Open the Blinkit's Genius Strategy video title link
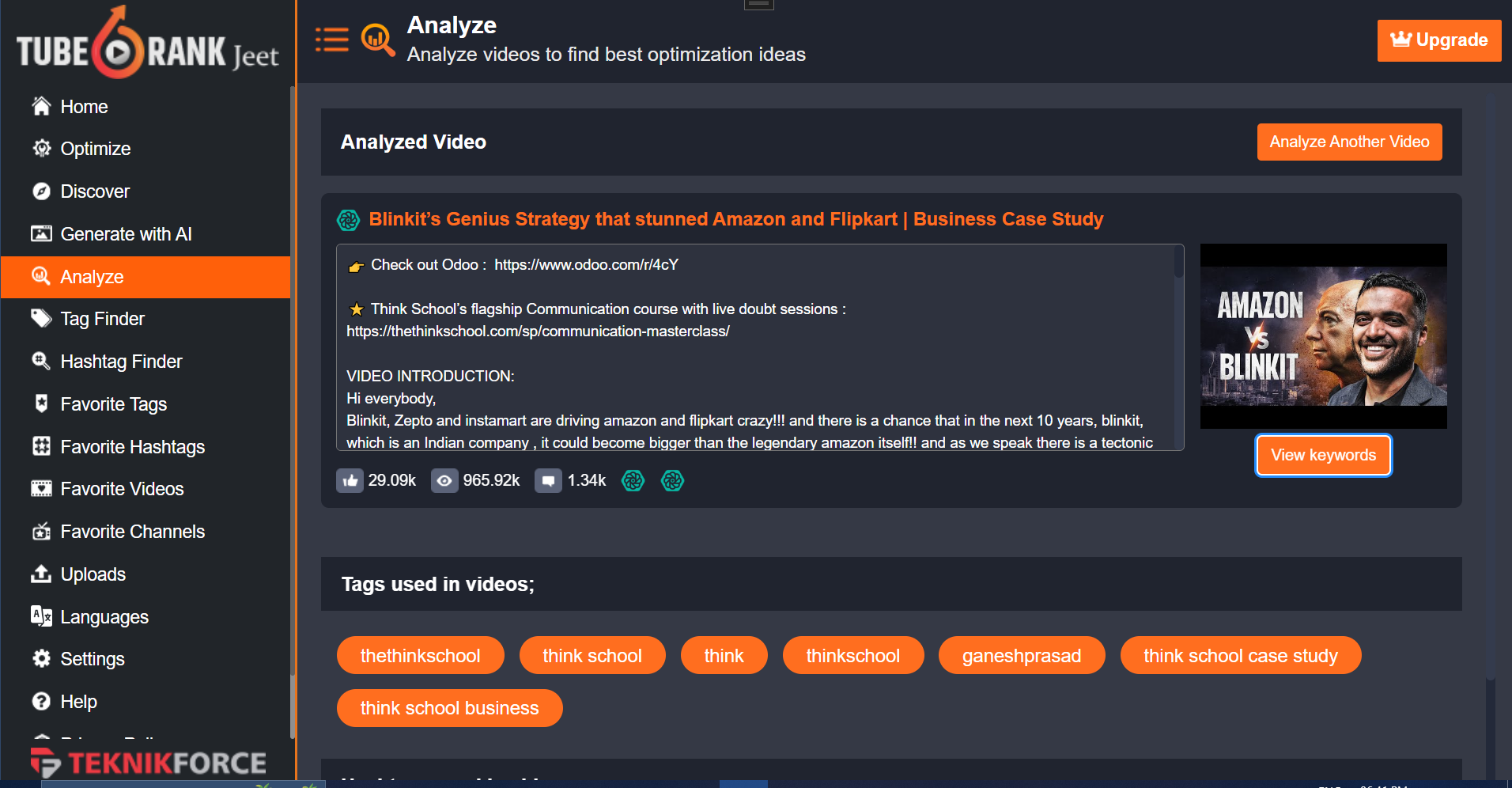The height and width of the screenshot is (788, 1512). click(x=735, y=219)
